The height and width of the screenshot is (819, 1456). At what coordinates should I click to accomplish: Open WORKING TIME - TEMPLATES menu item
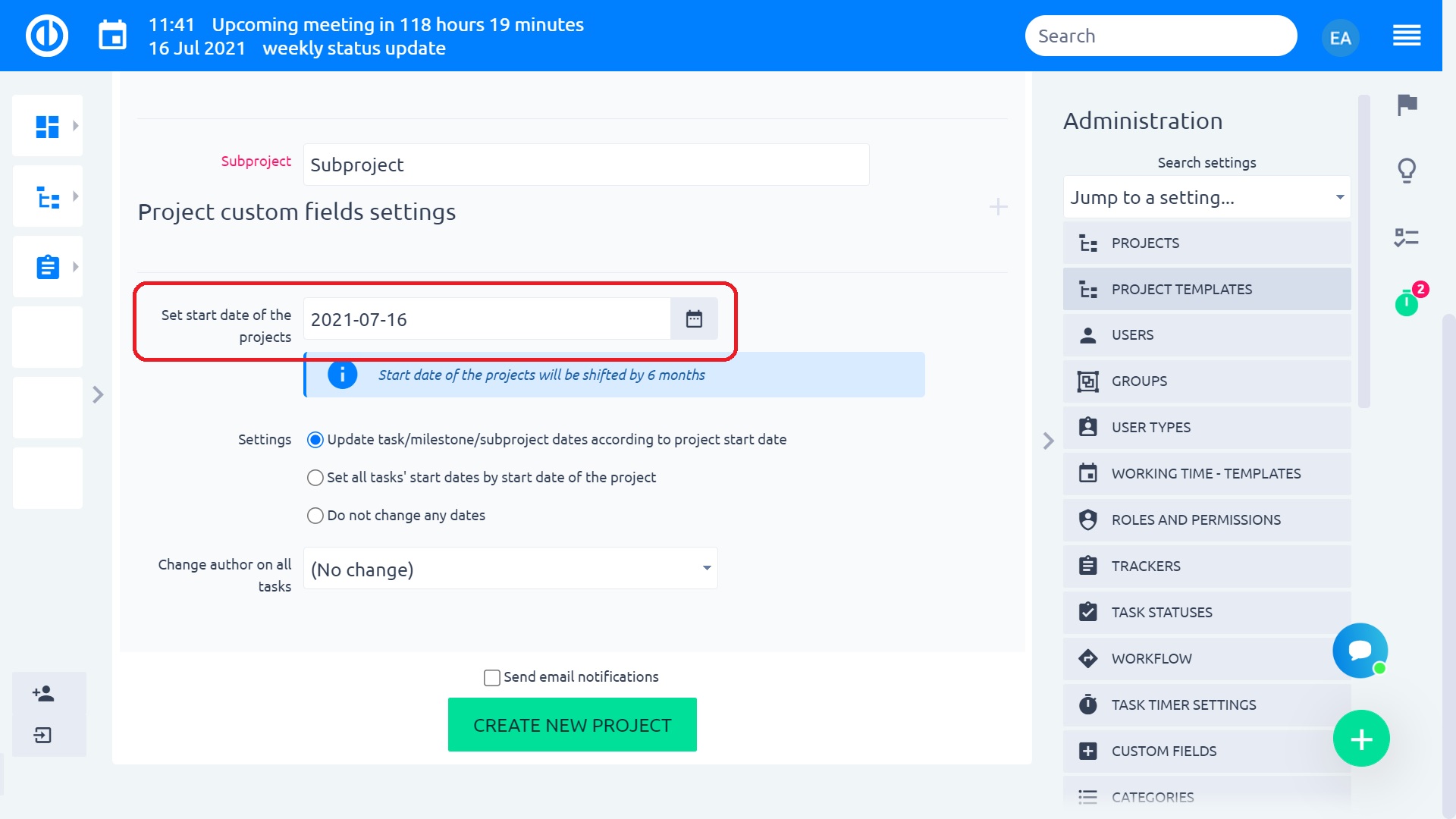pyautogui.click(x=1207, y=473)
